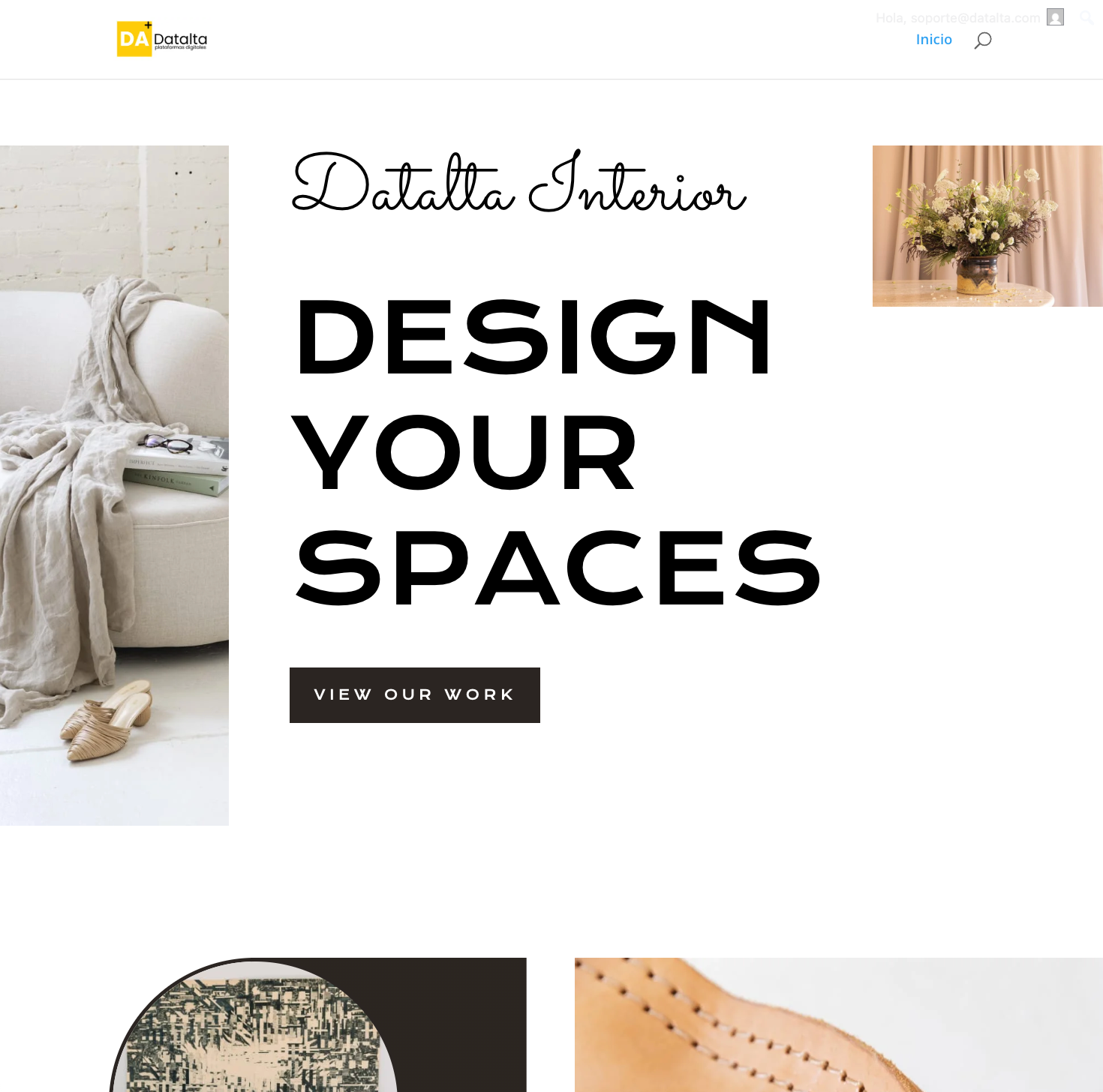
Task: Open the Hola soporte@datalta.com account link
Action: point(957,18)
